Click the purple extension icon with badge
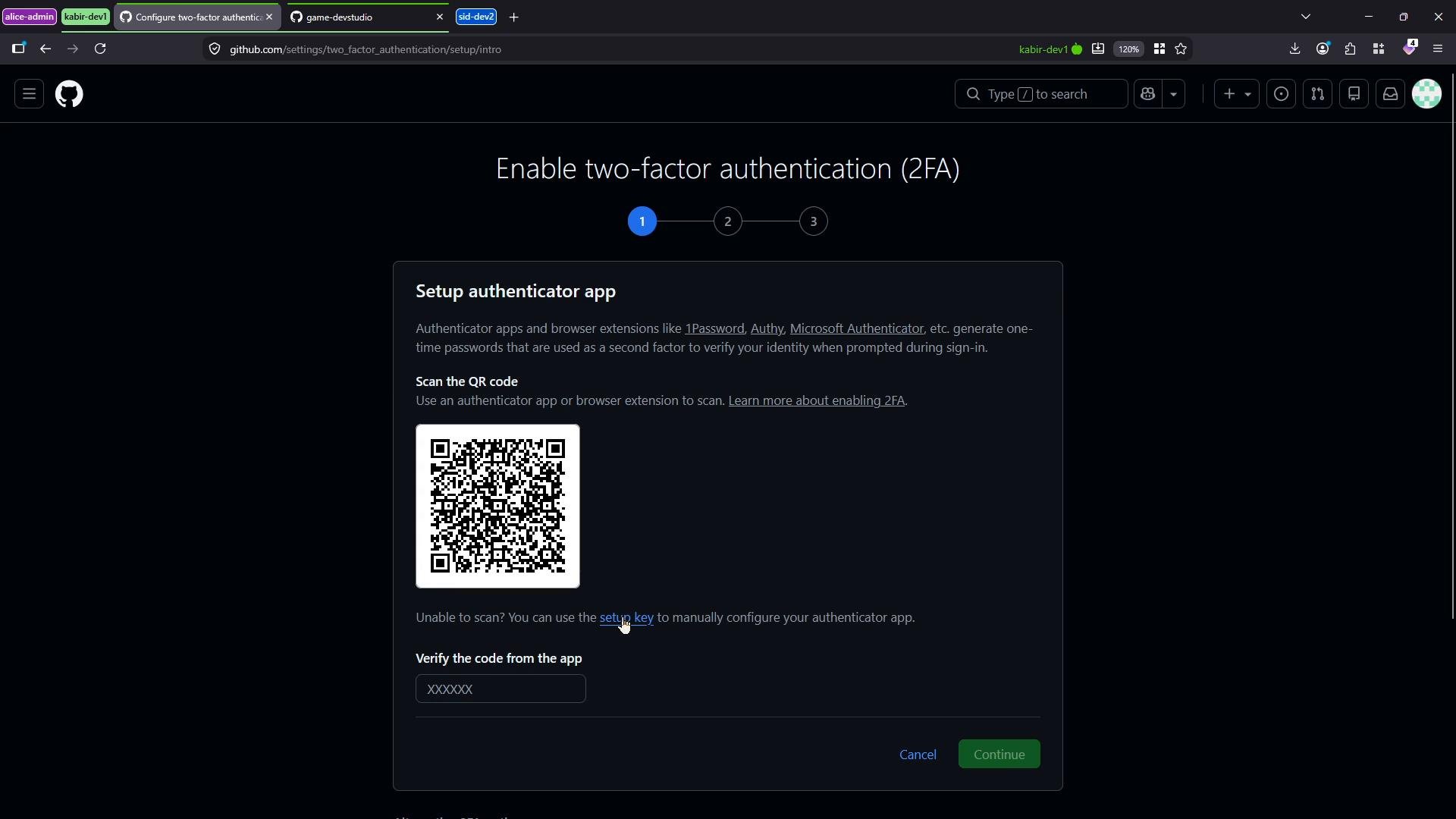The image size is (1456, 819). (x=1409, y=48)
